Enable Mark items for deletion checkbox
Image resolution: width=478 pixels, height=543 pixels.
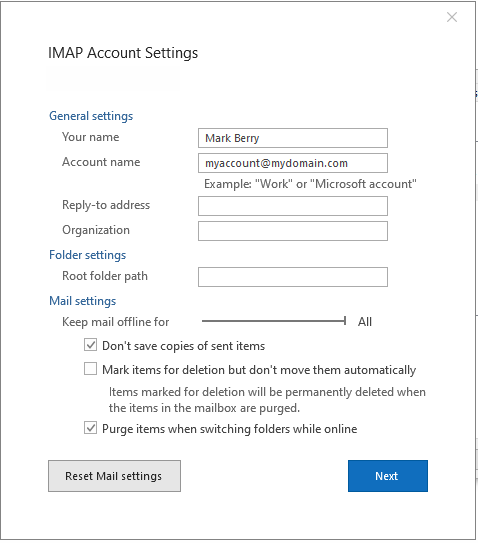90,369
